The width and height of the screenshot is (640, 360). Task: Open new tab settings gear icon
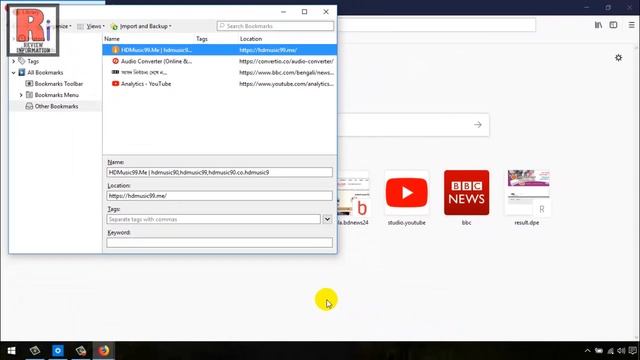click(619, 58)
